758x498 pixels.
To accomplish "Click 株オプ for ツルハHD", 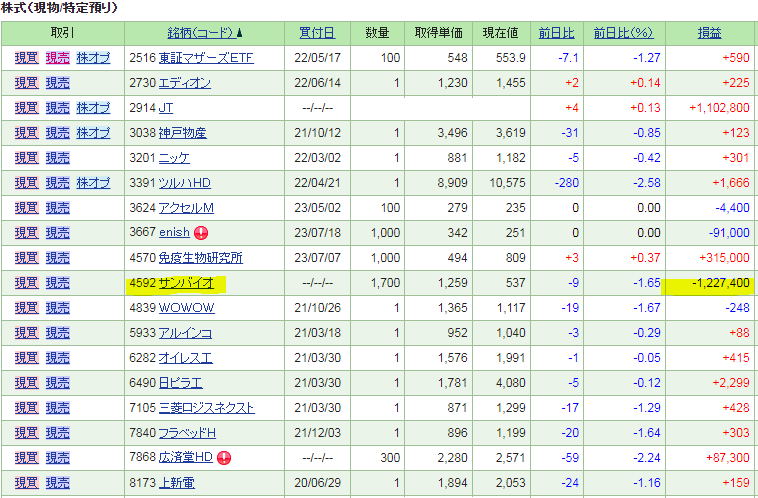I will [x=93, y=183].
